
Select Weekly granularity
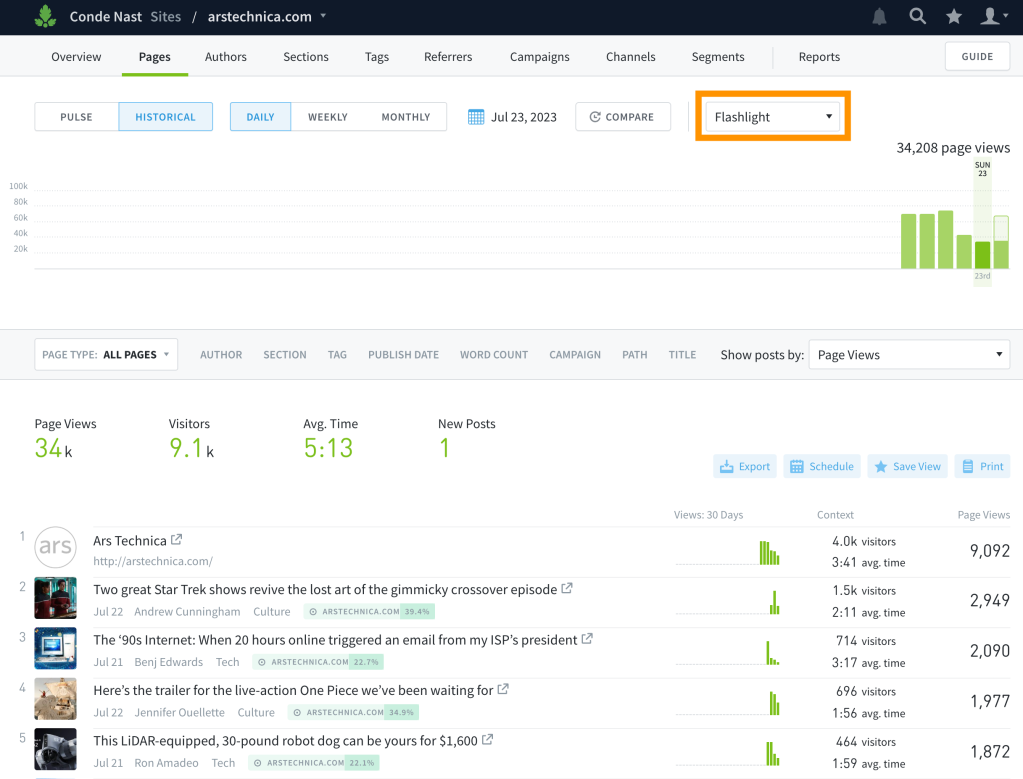pos(328,117)
